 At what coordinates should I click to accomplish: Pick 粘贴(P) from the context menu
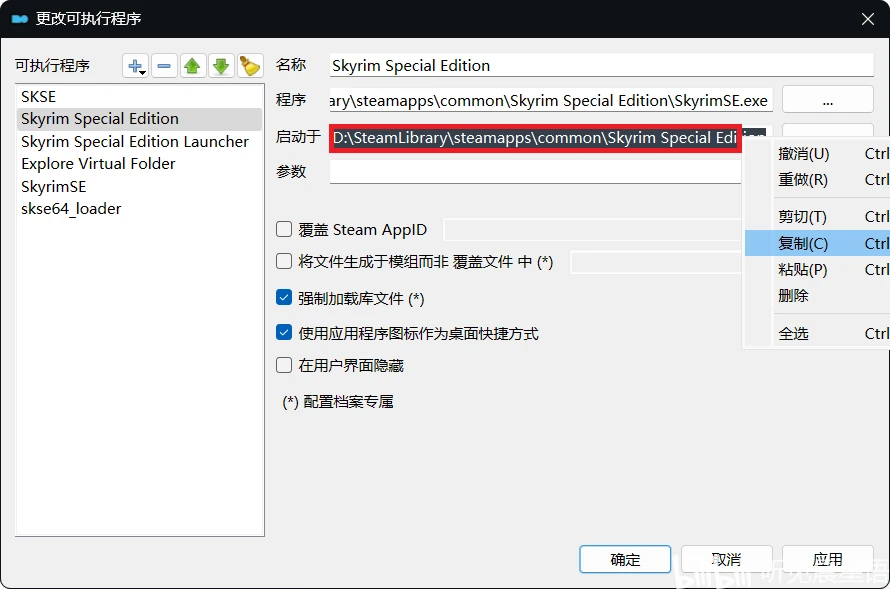(817, 270)
